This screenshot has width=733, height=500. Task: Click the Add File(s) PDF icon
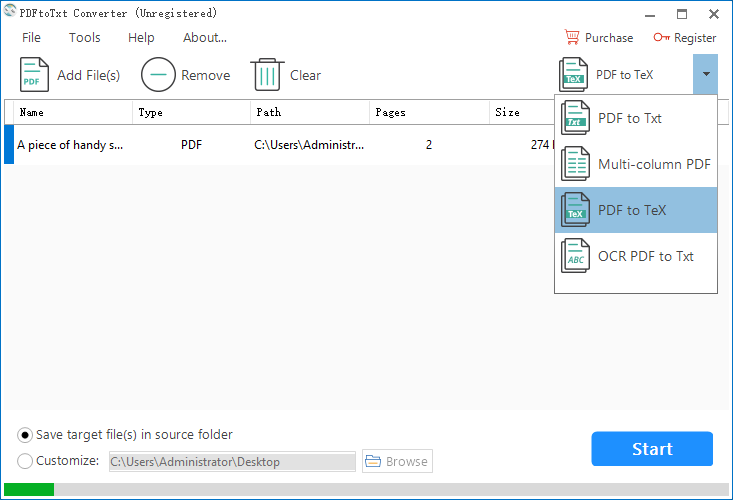coord(34,74)
